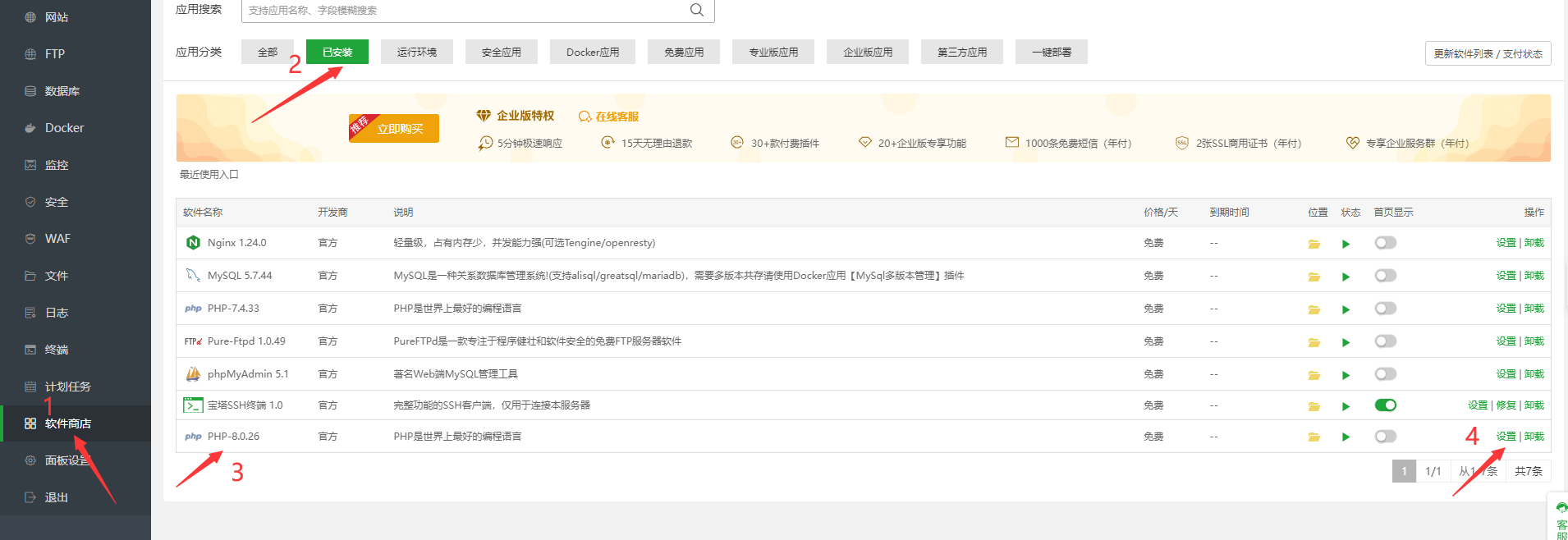1568x540 pixels.
Task: Click the WAF sidebar icon
Action: pyautogui.click(x=30, y=239)
